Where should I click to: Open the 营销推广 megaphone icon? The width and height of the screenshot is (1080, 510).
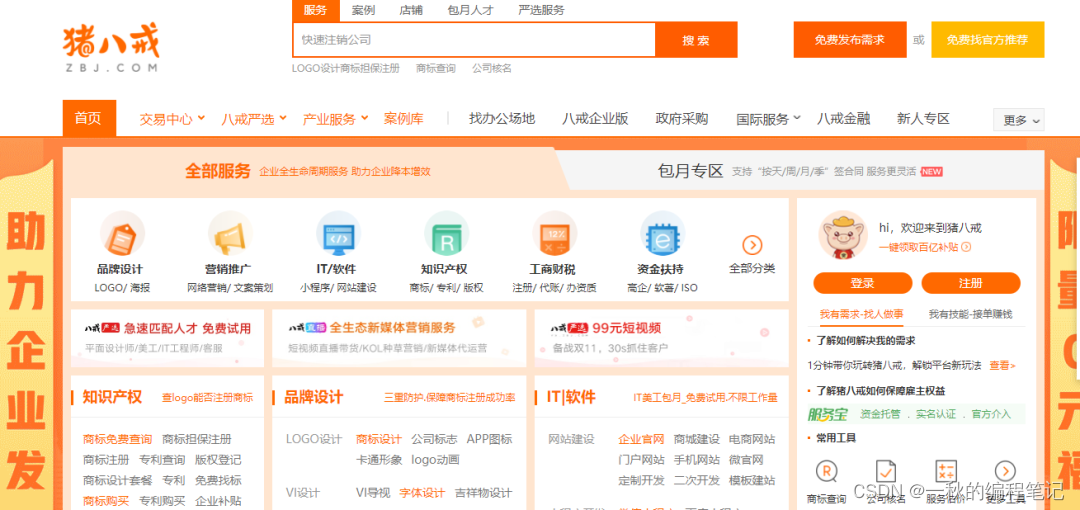(x=230, y=234)
